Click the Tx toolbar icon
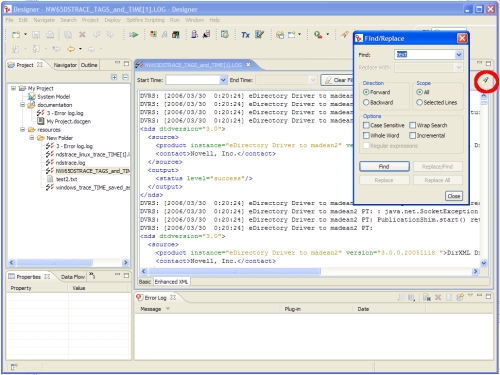The height and width of the screenshot is (375, 500). pos(245,35)
